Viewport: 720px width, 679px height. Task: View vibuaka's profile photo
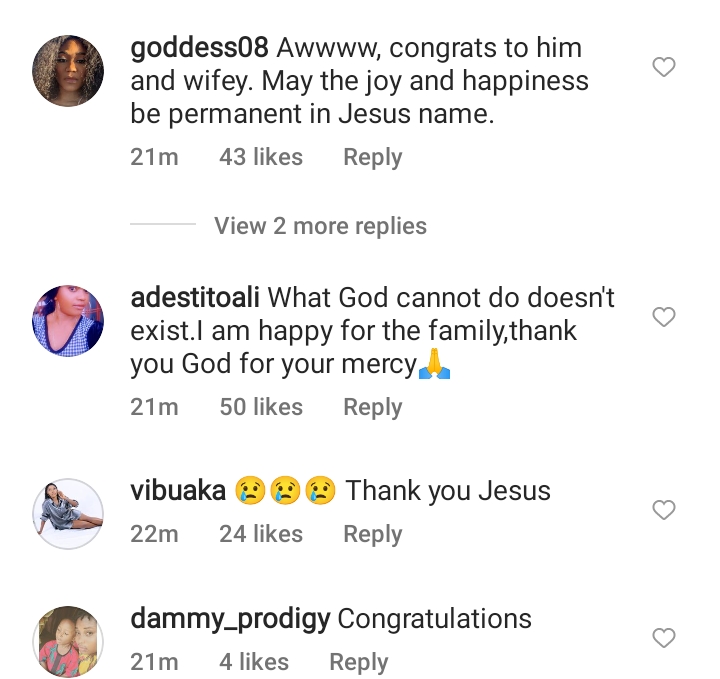(68, 513)
